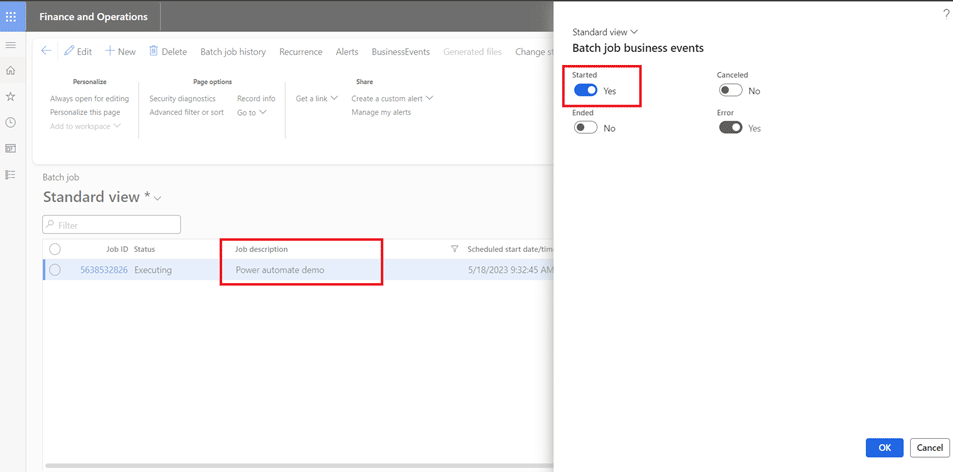Screen dimensions: 953x472
Task: Click the back arrow in action pane
Action: click(46, 51)
